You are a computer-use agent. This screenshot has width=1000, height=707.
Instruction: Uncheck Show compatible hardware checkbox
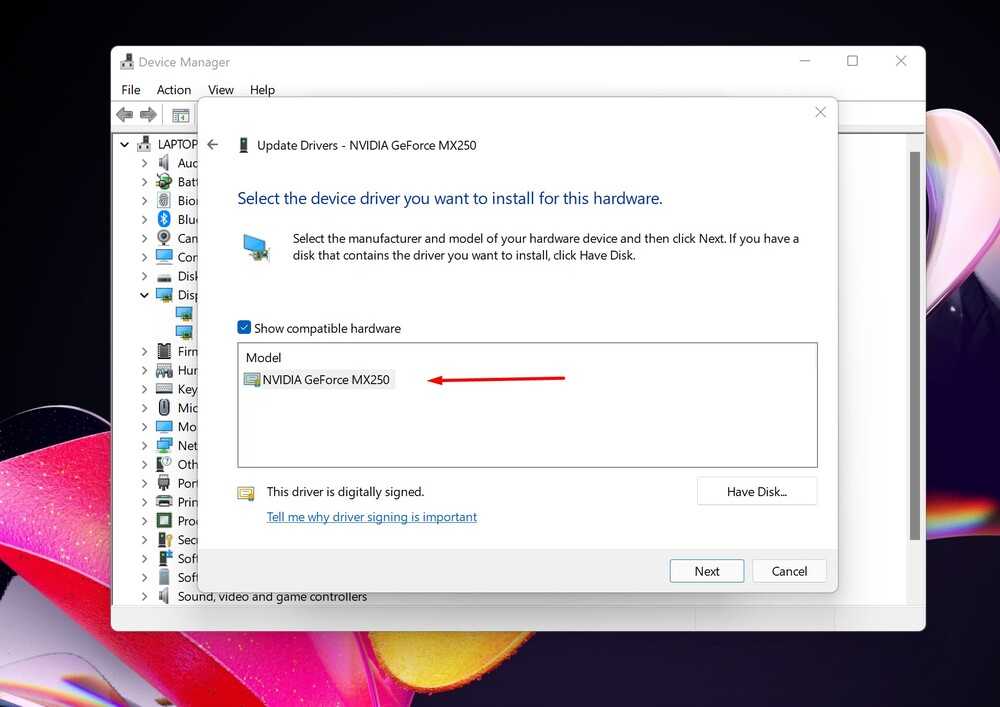(244, 328)
